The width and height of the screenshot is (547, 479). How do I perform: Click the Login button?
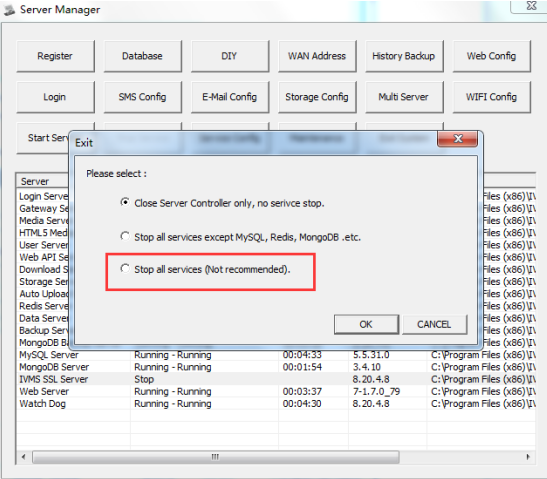pos(55,97)
